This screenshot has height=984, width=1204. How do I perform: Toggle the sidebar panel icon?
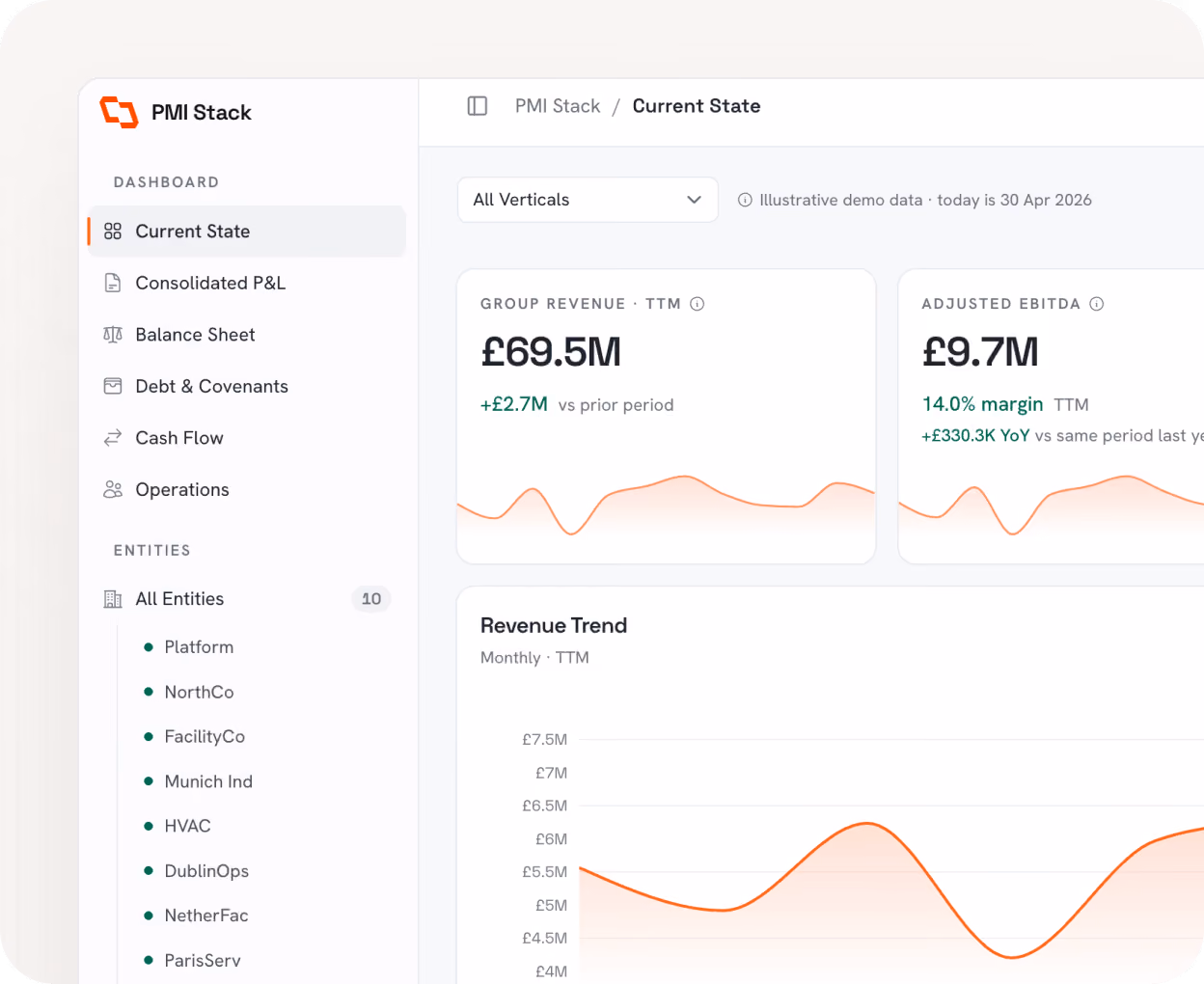coord(478,106)
